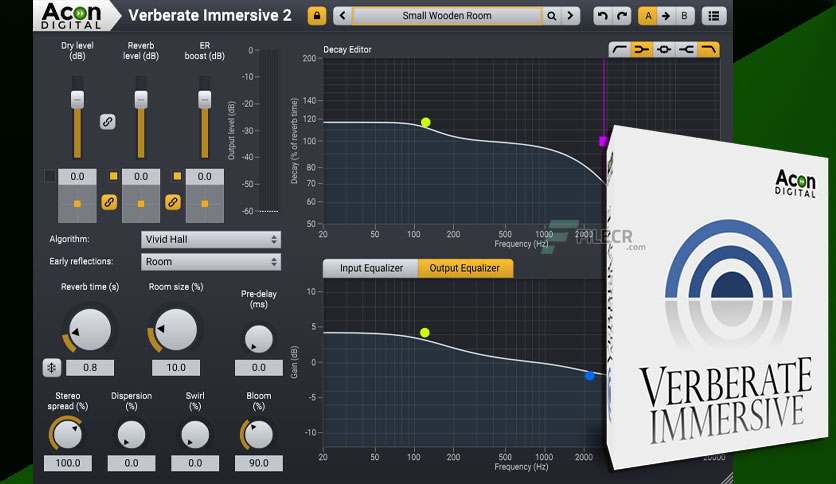Click the Dry level value field

(77, 176)
